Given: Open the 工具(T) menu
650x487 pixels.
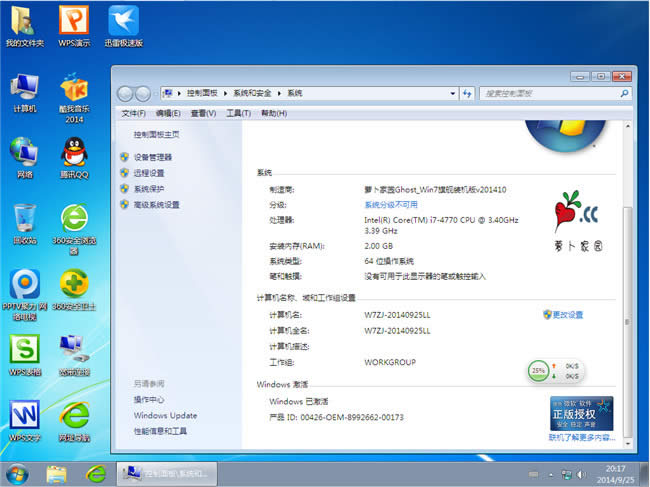Looking at the screenshot, I should [238, 113].
